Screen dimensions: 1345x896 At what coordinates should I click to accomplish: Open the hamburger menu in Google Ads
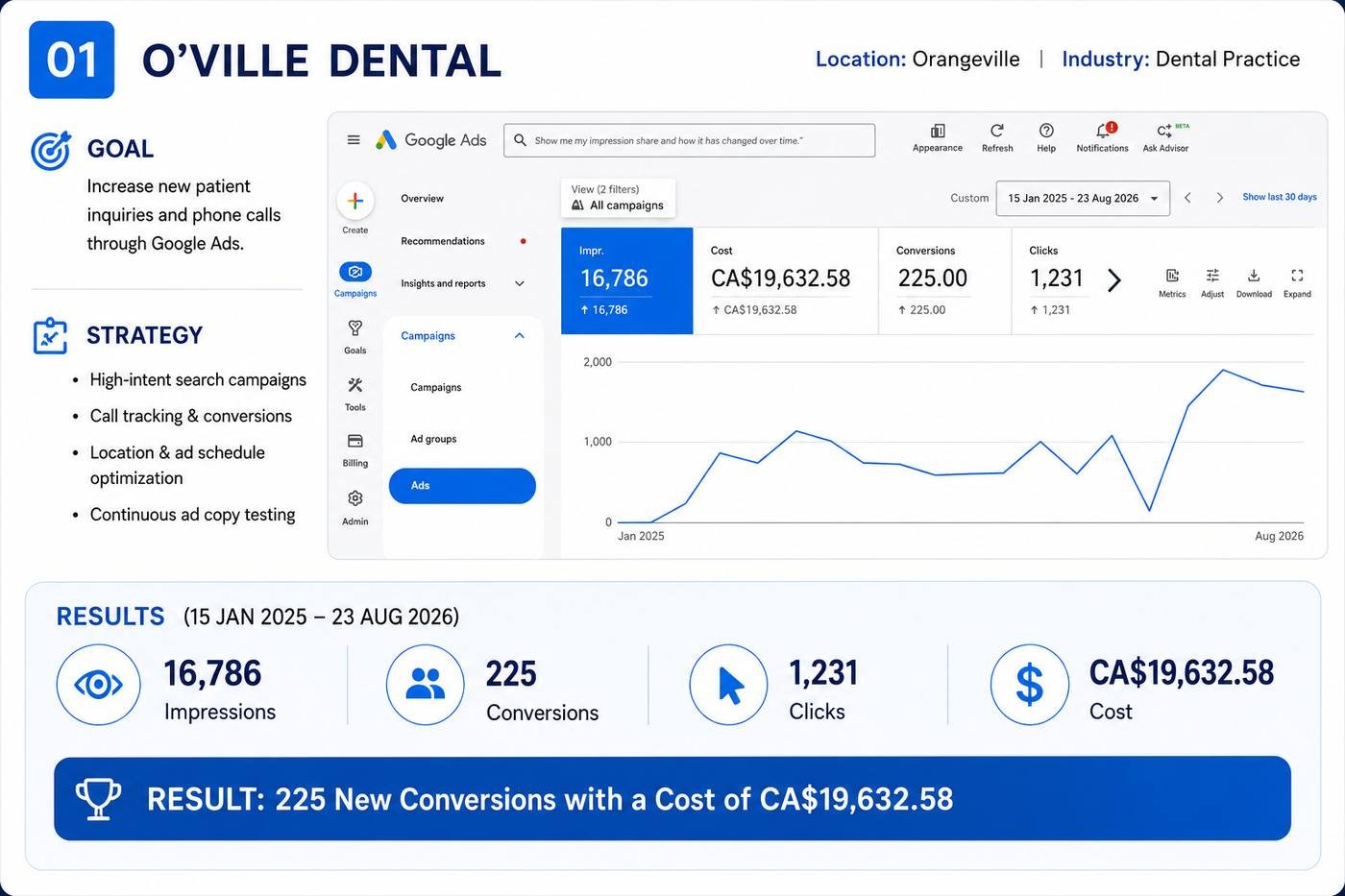pyautogui.click(x=354, y=140)
